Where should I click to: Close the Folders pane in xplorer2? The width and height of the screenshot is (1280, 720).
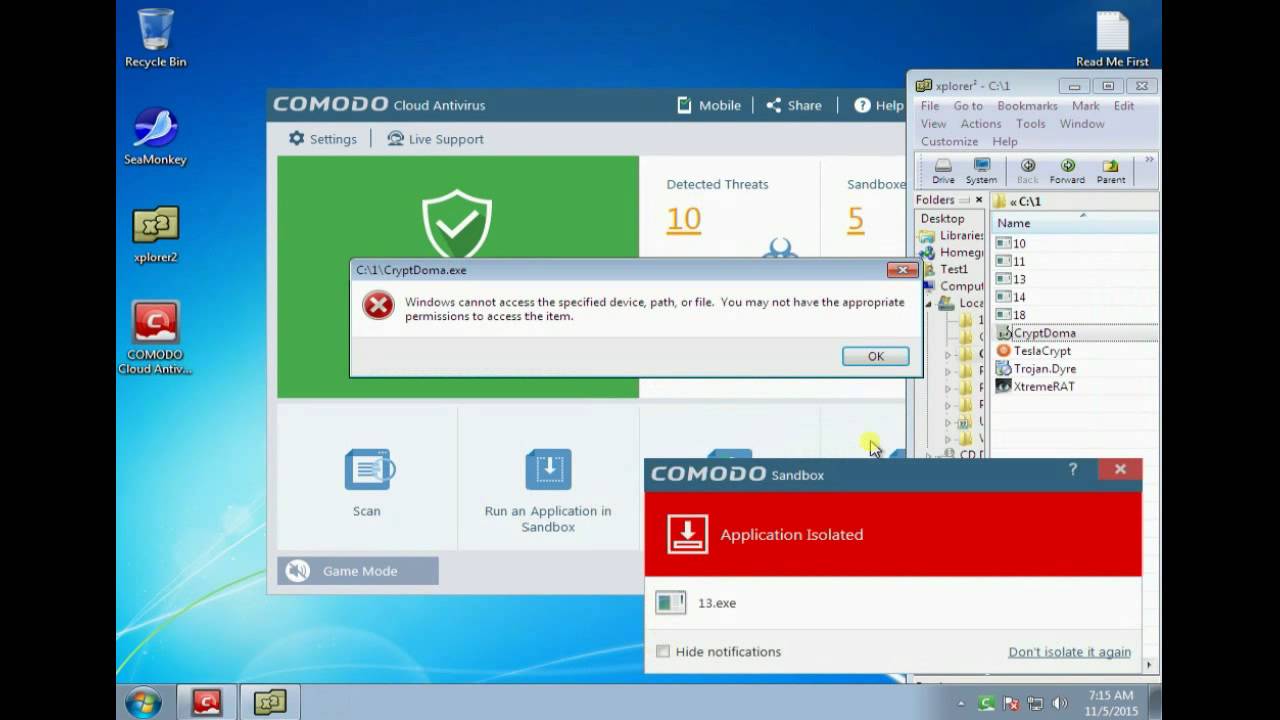point(979,200)
